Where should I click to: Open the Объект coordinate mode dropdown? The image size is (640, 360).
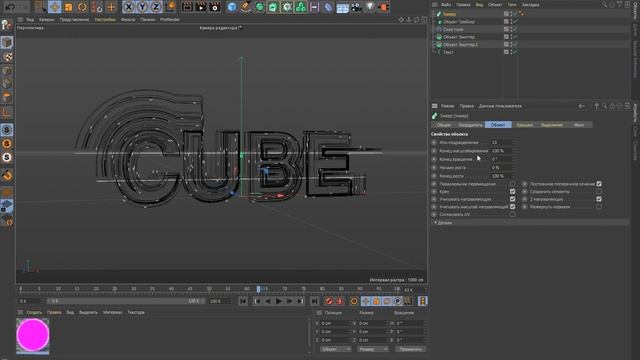tap(335, 349)
